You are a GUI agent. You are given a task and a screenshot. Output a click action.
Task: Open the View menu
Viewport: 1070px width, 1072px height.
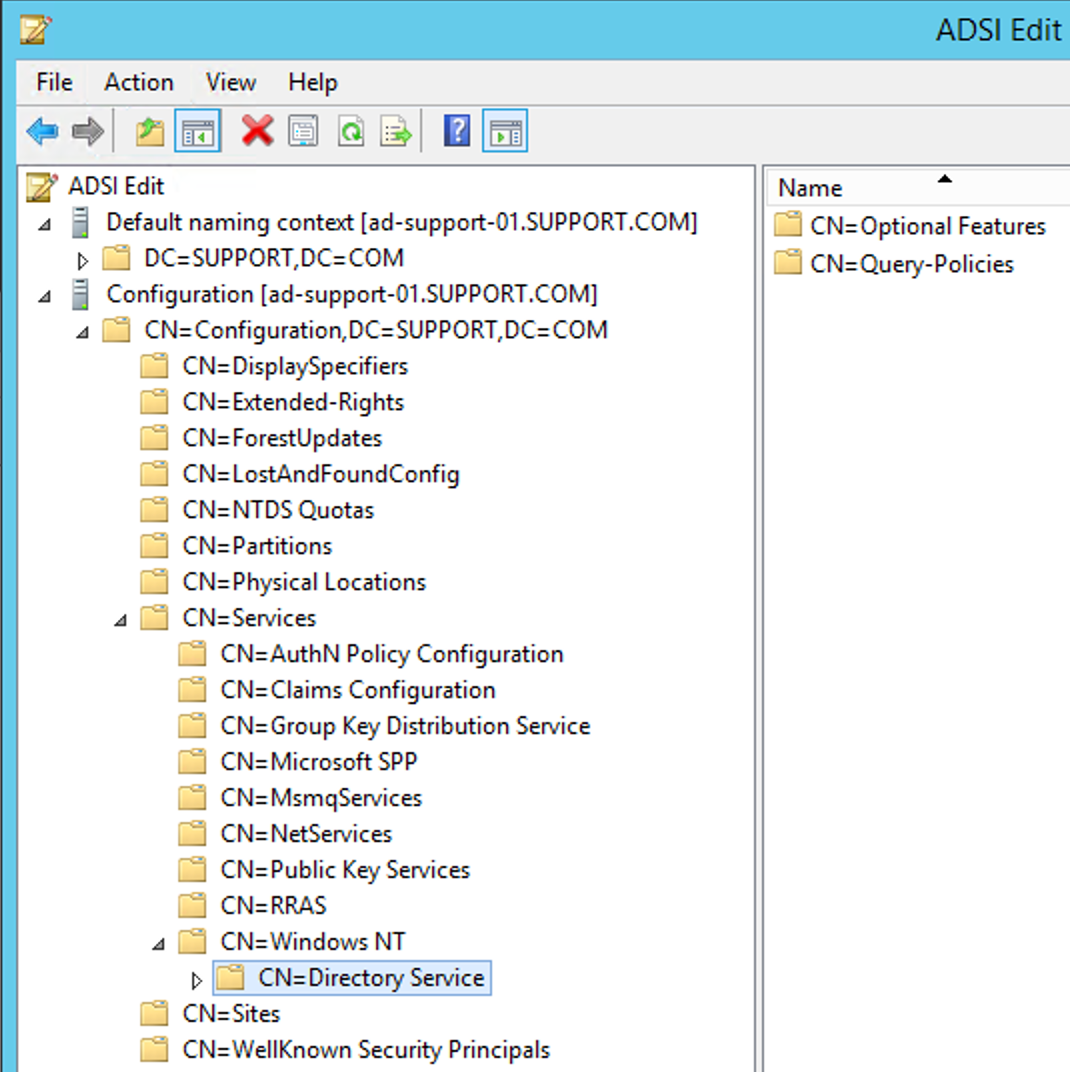coord(230,82)
